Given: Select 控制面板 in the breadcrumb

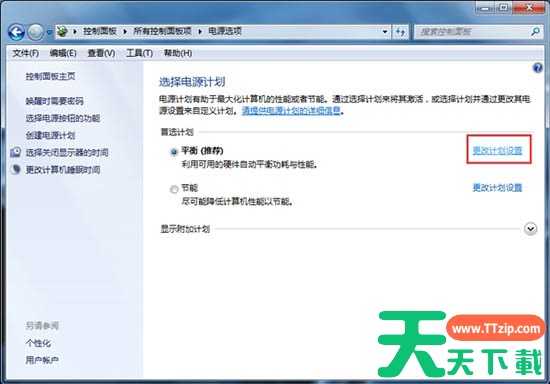Looking at the screenshot, I should click(x=100, y=31).
